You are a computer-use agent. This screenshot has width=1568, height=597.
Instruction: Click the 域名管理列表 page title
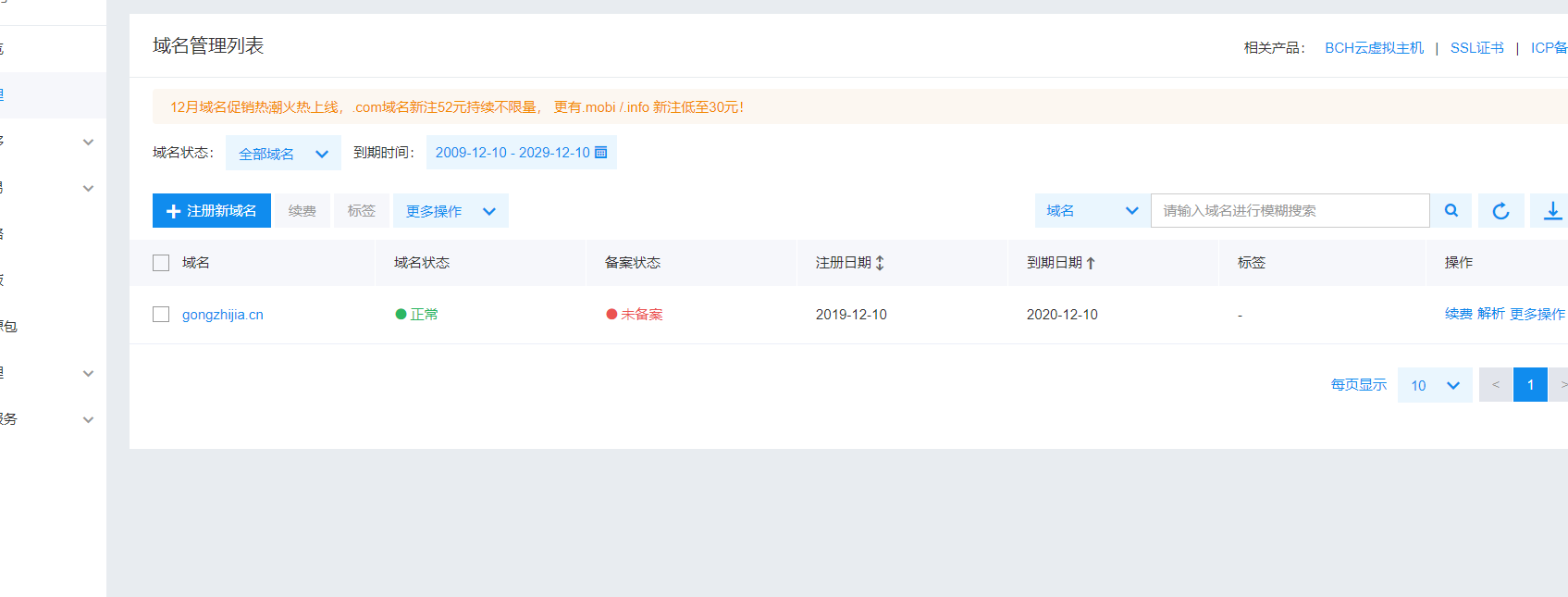pyautogui.click(x=208, y=46)
